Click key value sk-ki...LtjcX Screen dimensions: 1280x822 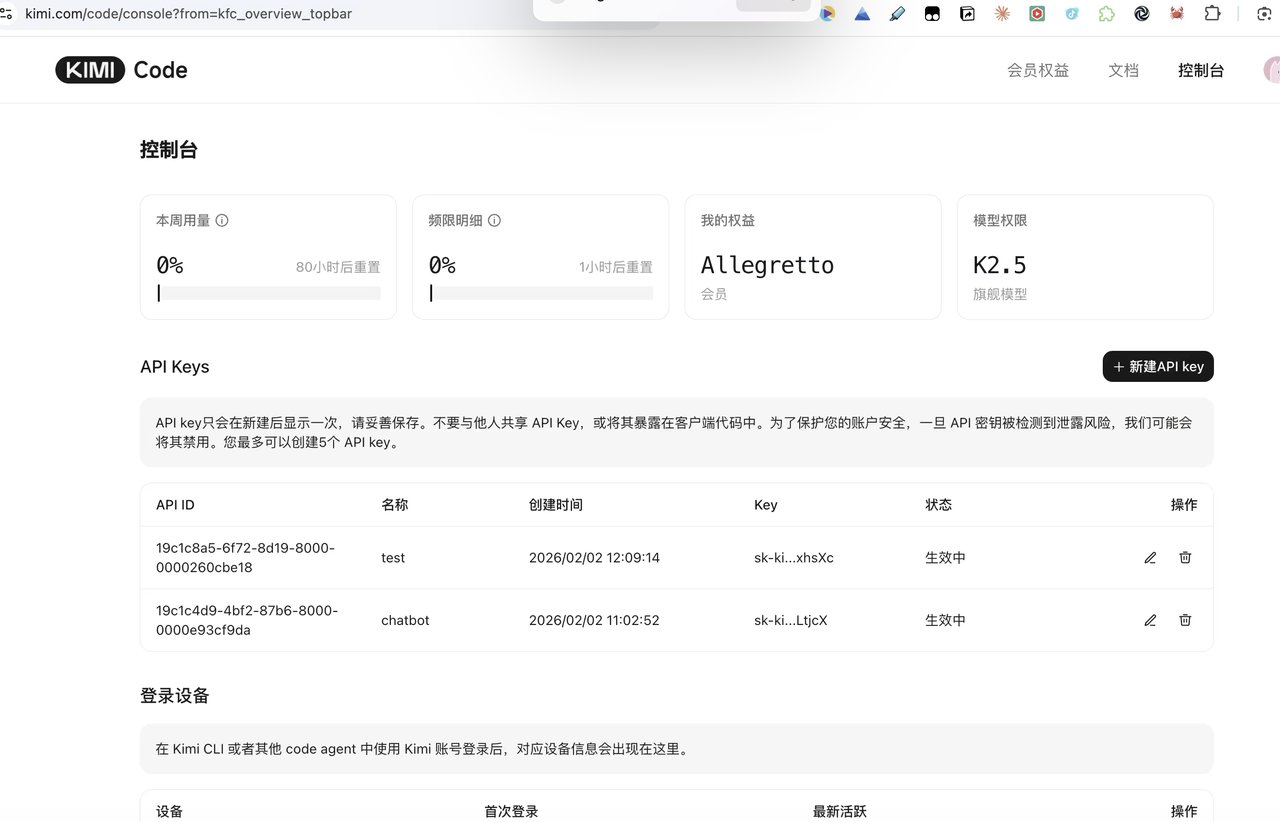[x=791, y=620]
